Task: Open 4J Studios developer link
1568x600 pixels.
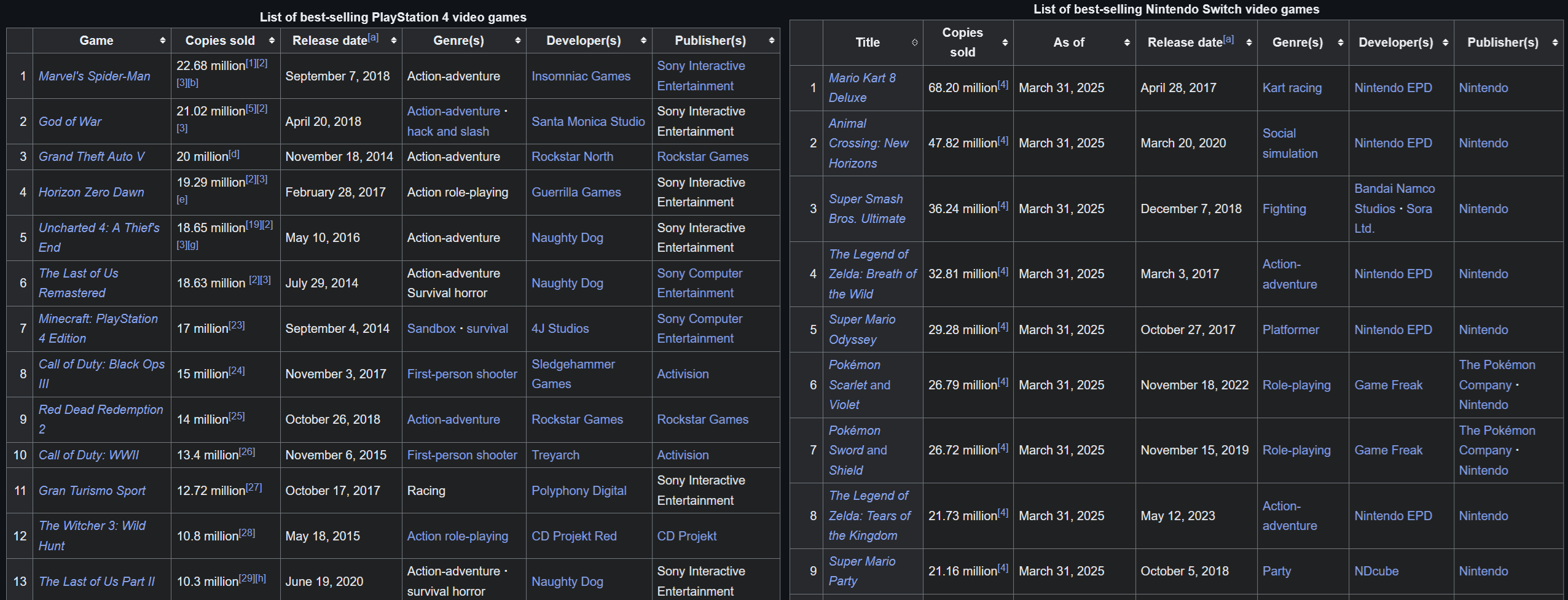Action: [560, 329]
